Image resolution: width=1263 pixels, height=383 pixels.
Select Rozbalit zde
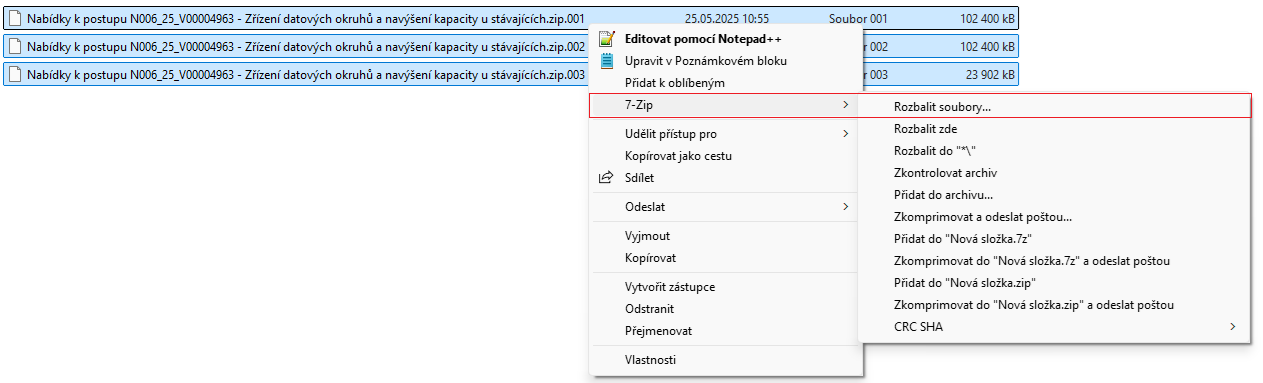1054,129
